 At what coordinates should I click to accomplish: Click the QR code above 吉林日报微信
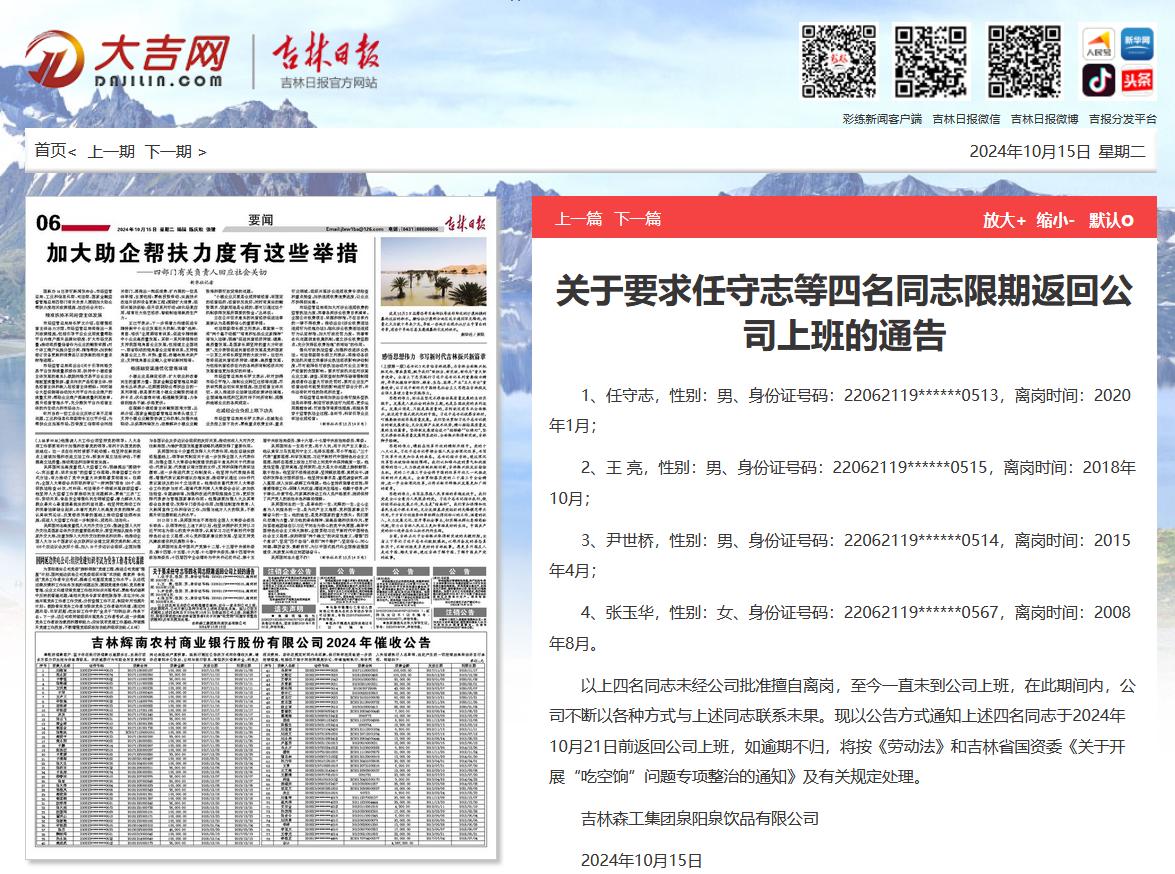click(930, 61)
